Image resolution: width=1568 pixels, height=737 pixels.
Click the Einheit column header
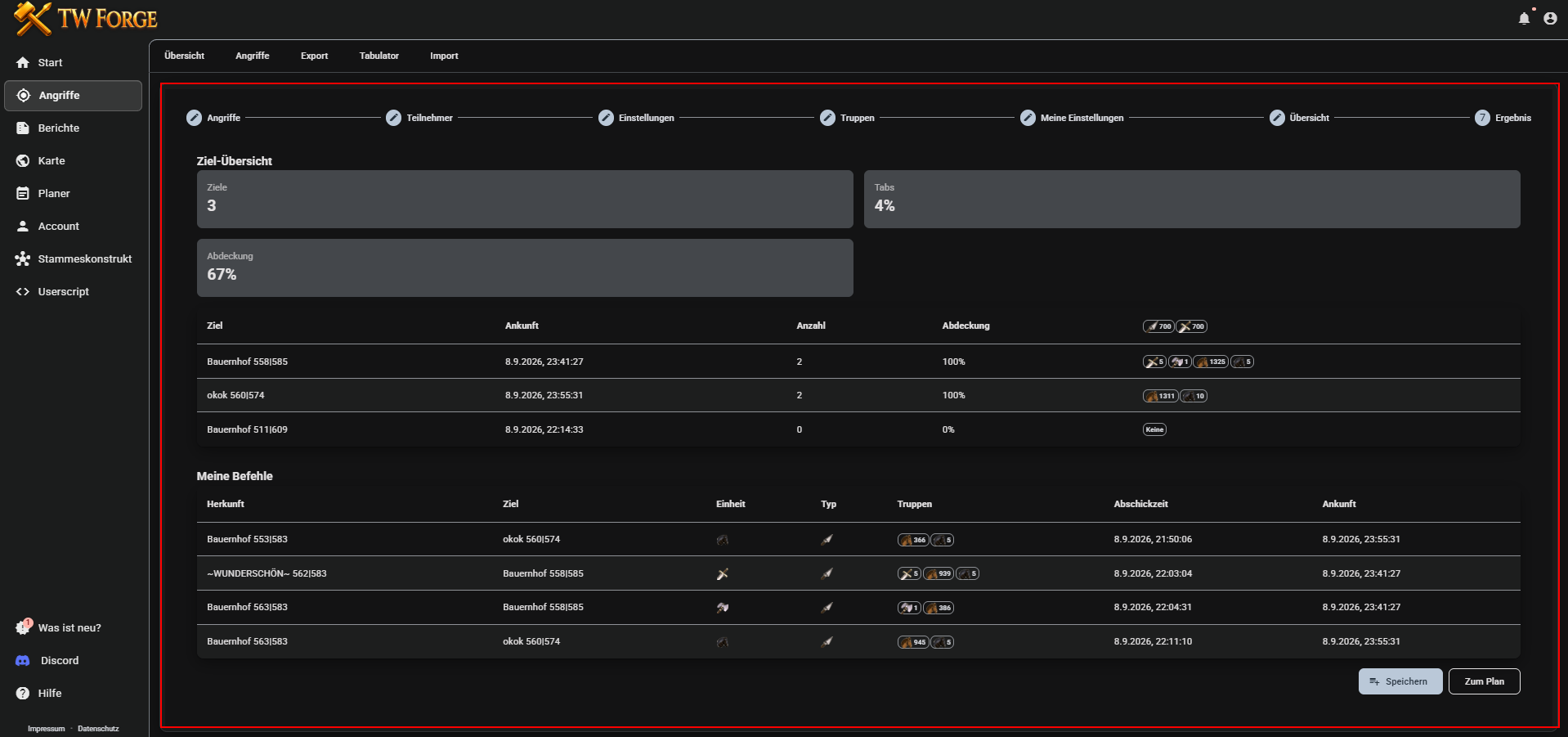coord(731,504)
